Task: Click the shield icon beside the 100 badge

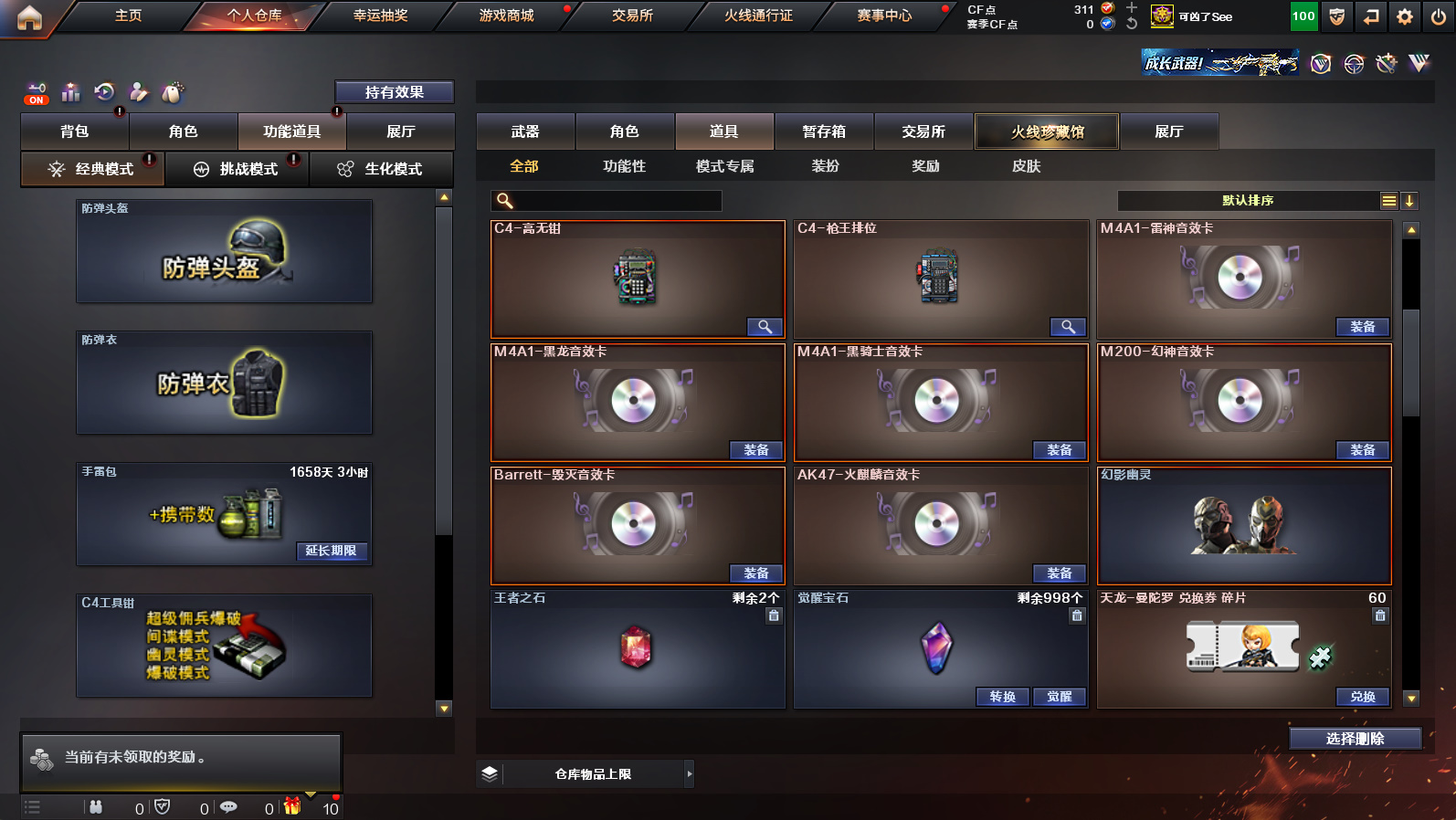Action: point(1337,16)
